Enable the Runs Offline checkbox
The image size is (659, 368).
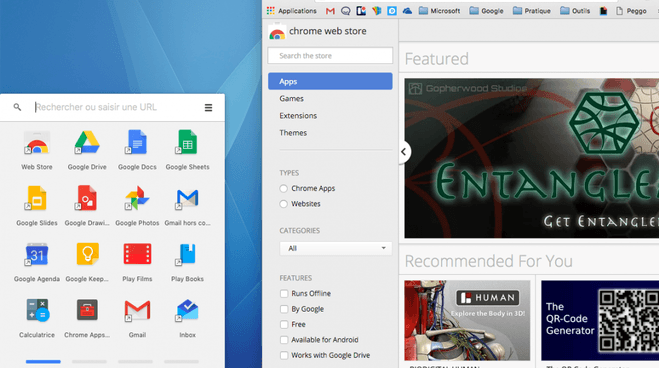click(x=284, y=294)
